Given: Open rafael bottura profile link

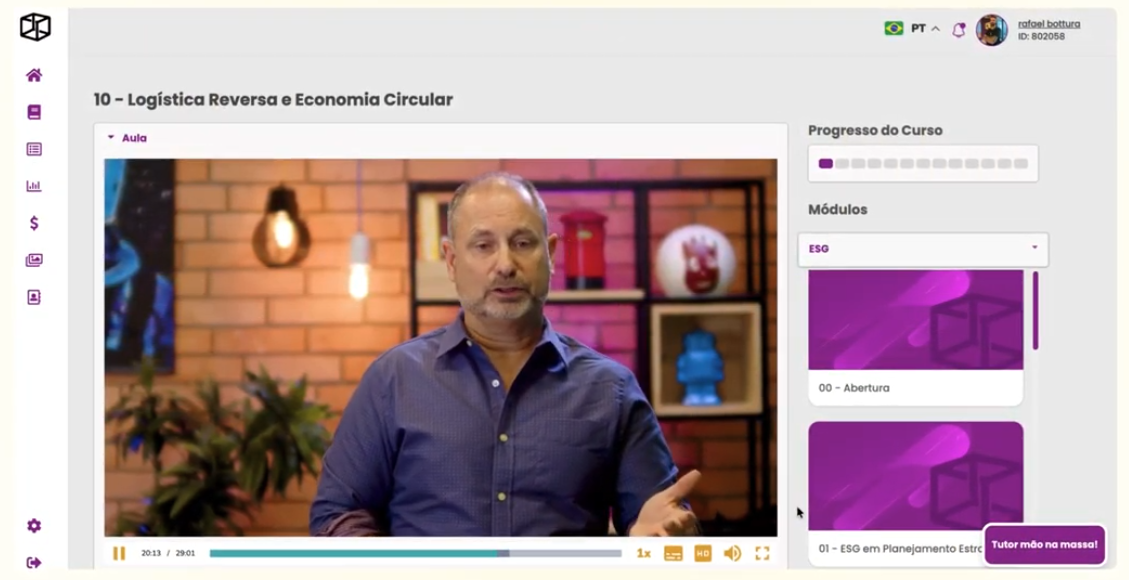Looking at the screenshot, I should (1048, 24).
